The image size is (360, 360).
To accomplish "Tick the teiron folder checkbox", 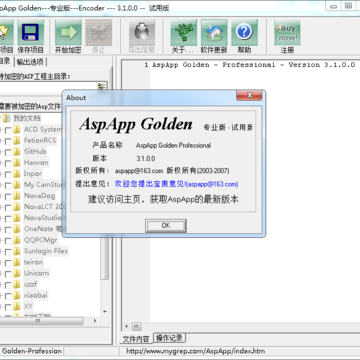I will point(8,262).
